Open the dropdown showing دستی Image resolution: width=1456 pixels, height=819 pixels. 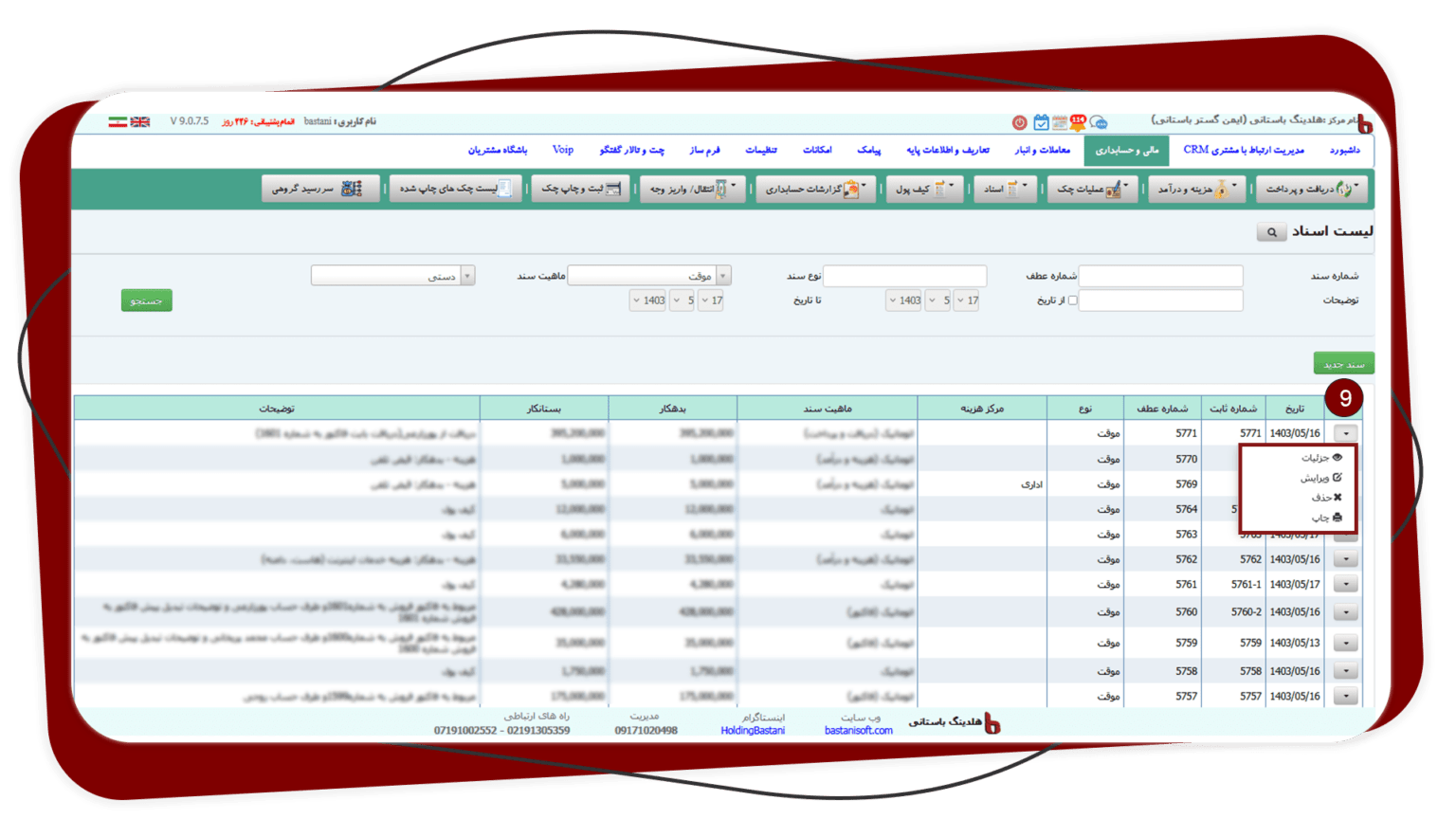[392, 276]
